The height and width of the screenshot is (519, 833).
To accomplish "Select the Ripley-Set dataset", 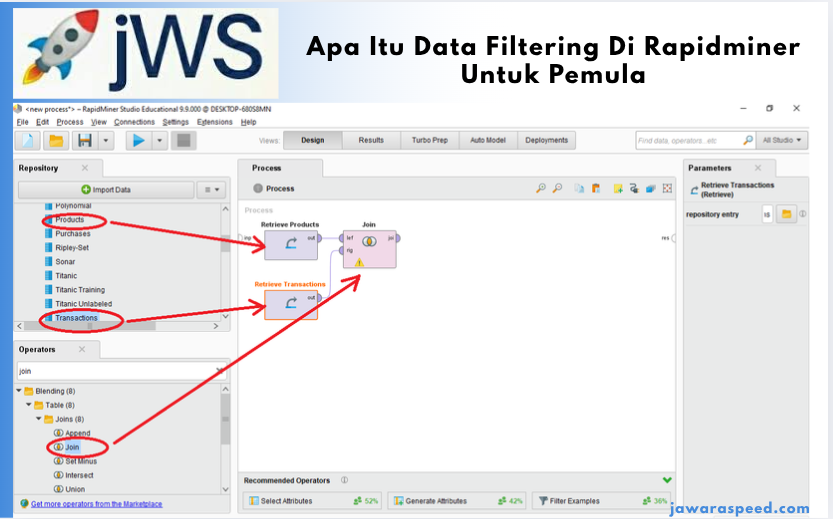I will (72, 248).
